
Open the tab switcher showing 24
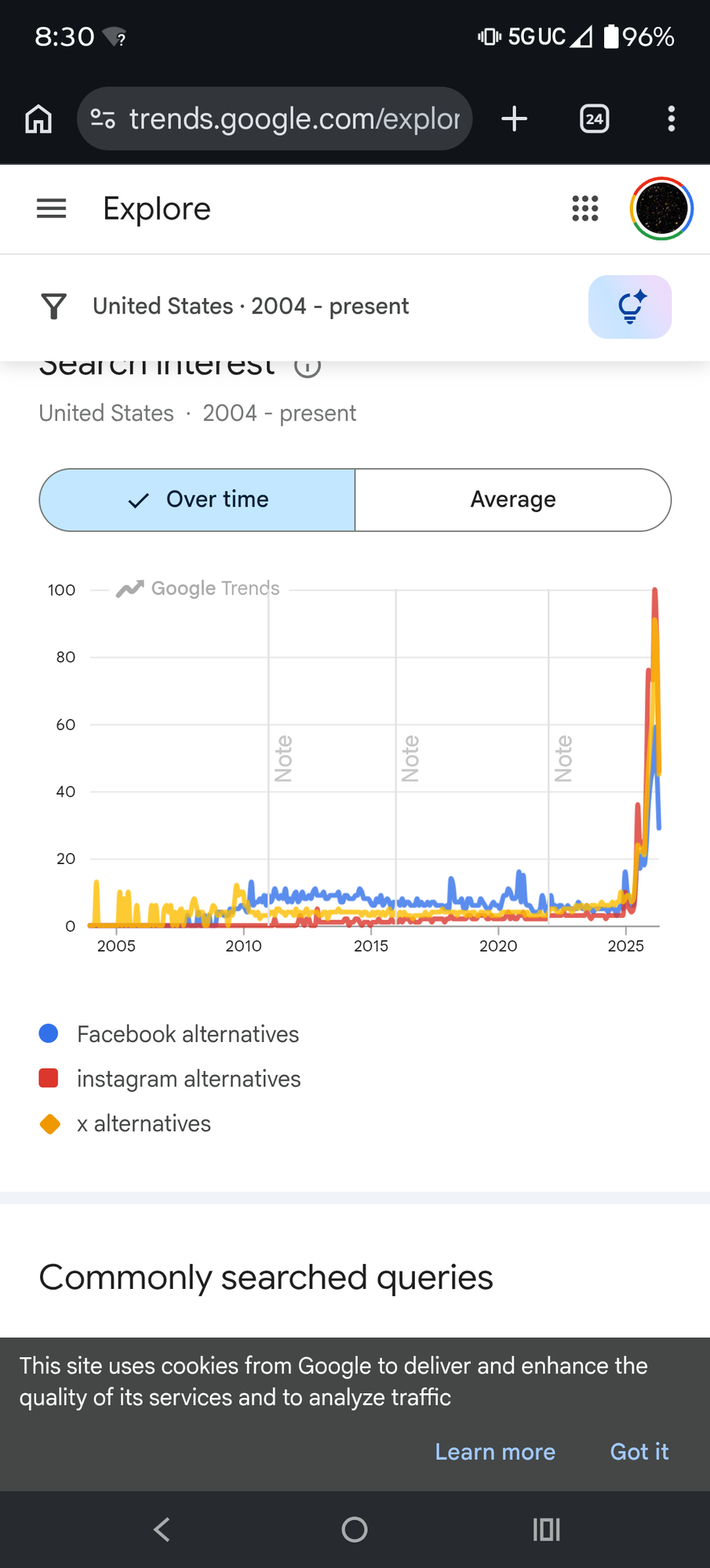click(x=595, y=119)
